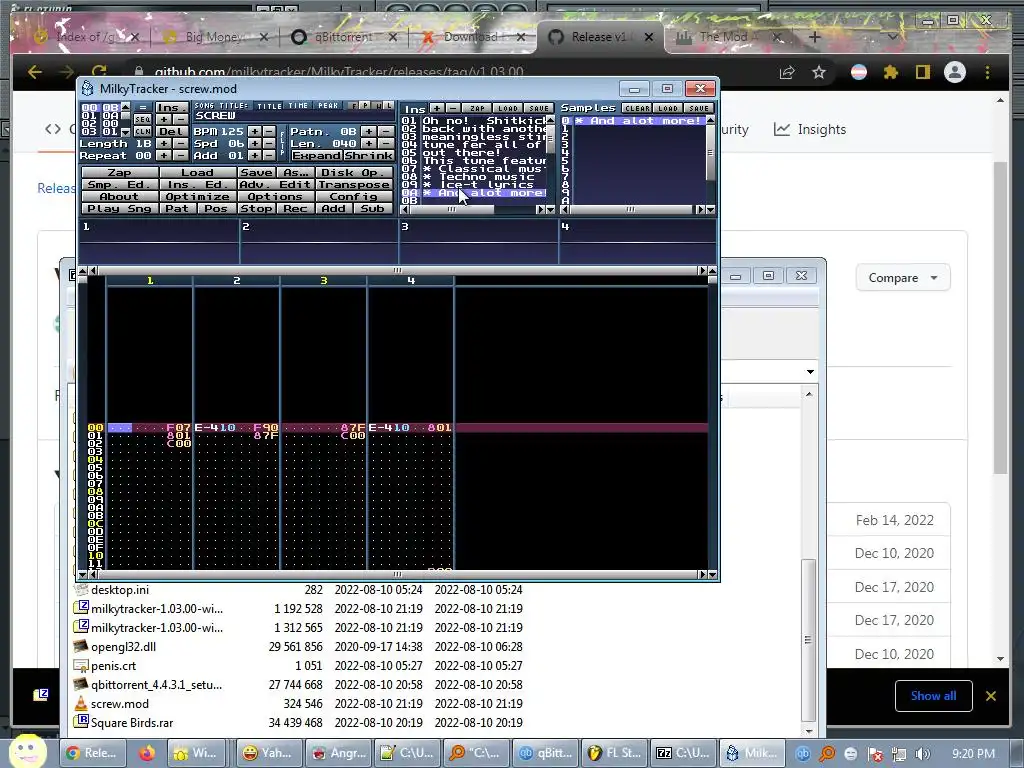Open the Compare dropdown on GitHub page
This screenshot has height=768, width=1024.
pos(903,278)
